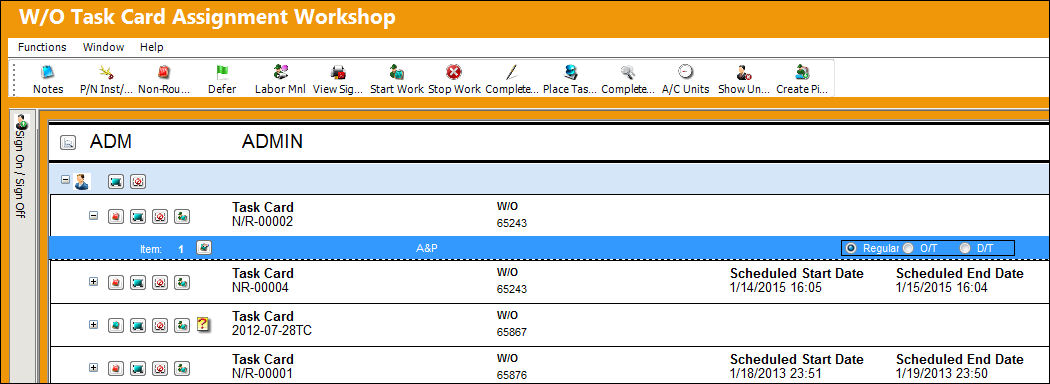Image resolution: width=1050 pixels, height=384 pixels.
Task: Click the P/N Inst/... toolbar icon
Action: (105, 72)
